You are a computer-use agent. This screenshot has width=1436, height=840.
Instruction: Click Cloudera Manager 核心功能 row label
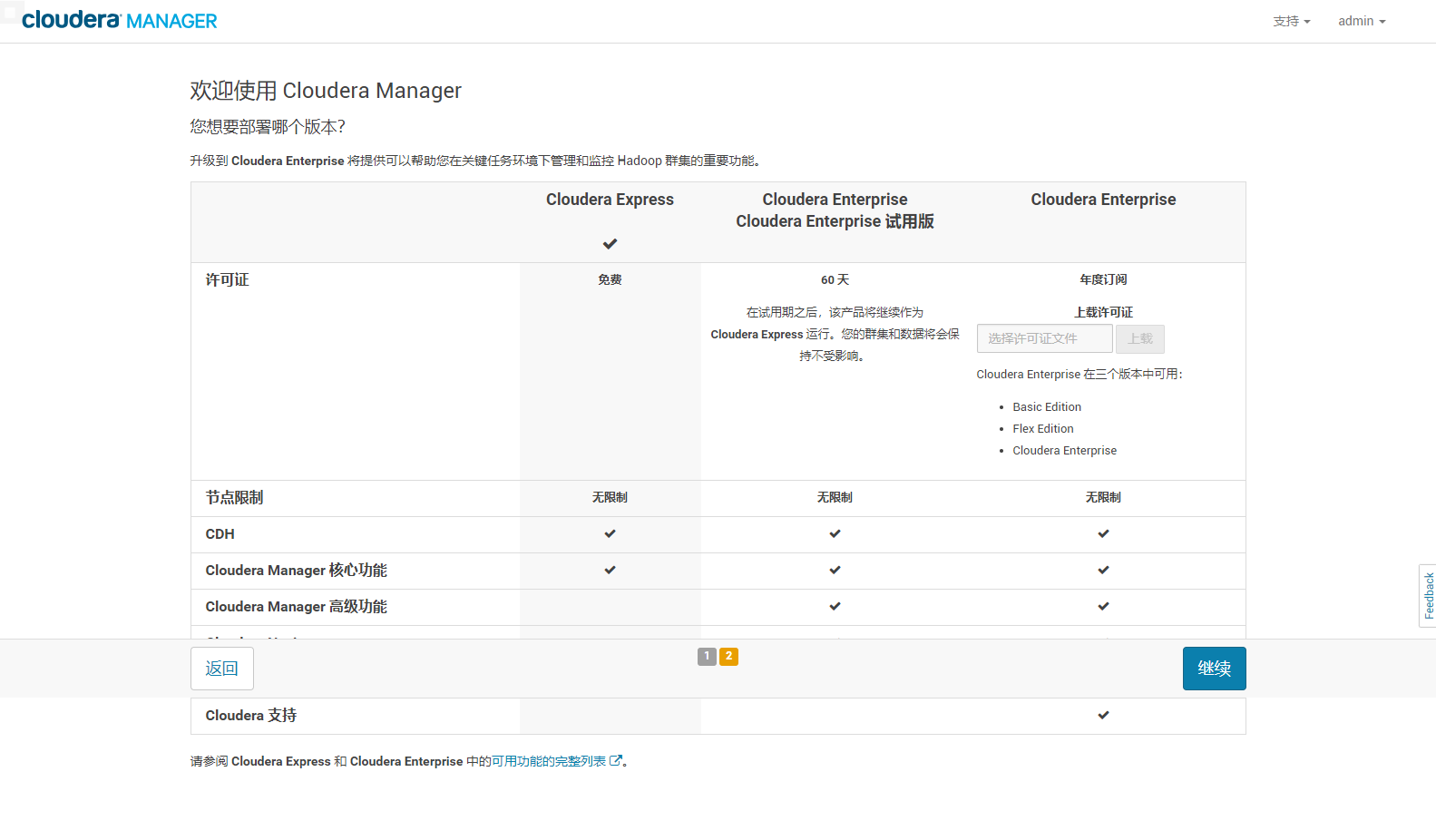click(x=296, y=570)
